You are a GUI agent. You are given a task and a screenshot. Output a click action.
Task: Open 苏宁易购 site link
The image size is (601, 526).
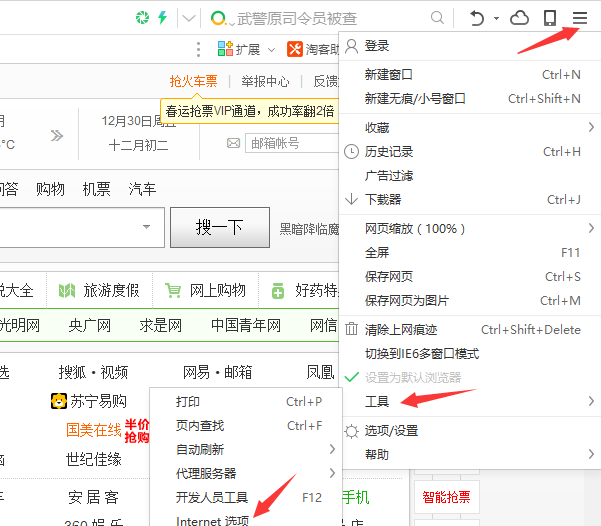tap(89, 401)
